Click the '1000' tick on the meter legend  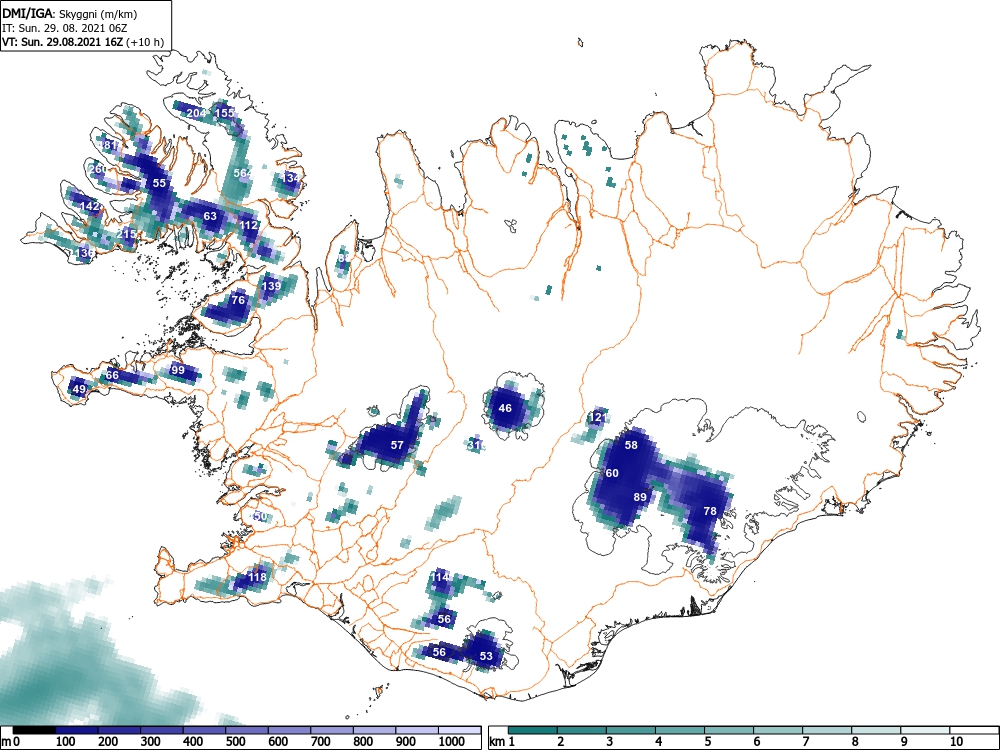(x=452, y=742)
